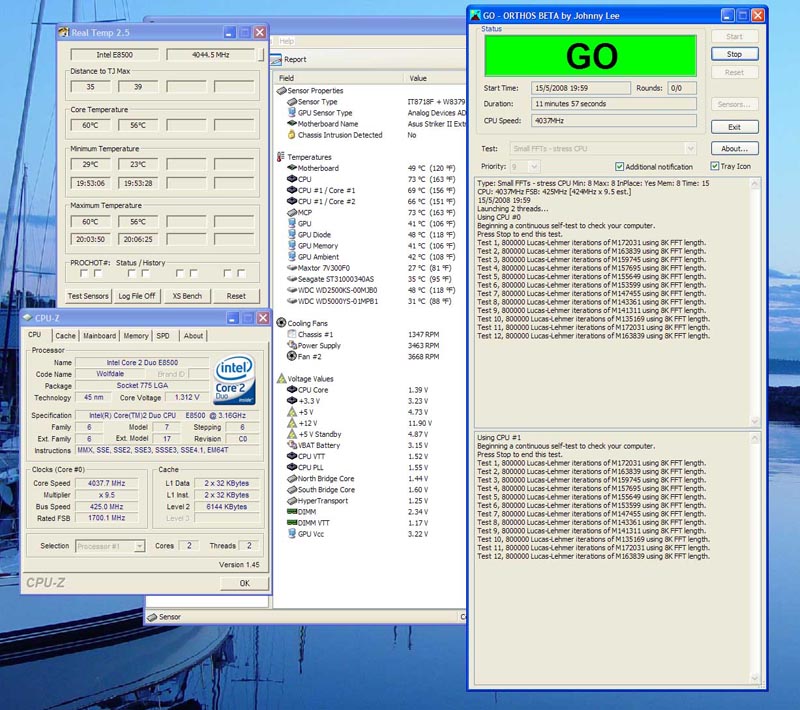Click the MCP temperature row icon

click(x=292, y=212)
